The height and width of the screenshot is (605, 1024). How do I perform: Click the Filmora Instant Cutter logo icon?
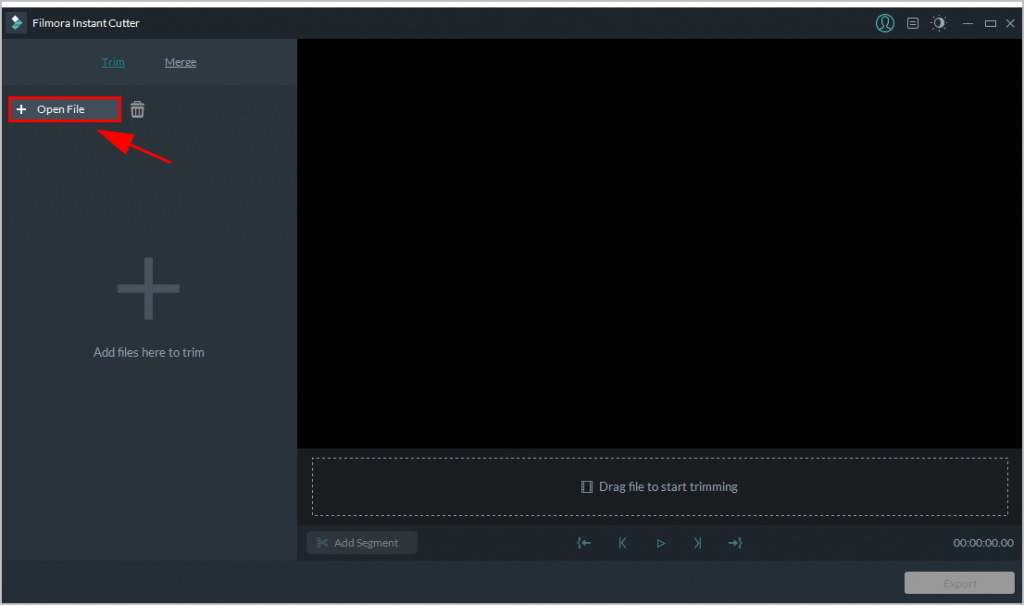pyautogui.click(x=16, y=23)
